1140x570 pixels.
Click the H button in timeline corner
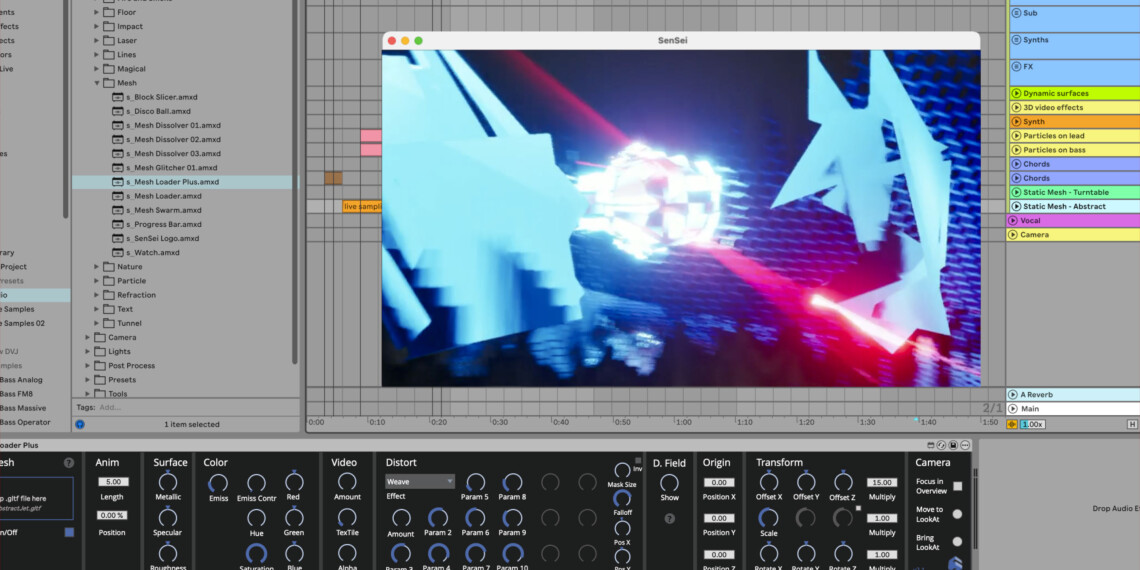tap(1132, 424)
